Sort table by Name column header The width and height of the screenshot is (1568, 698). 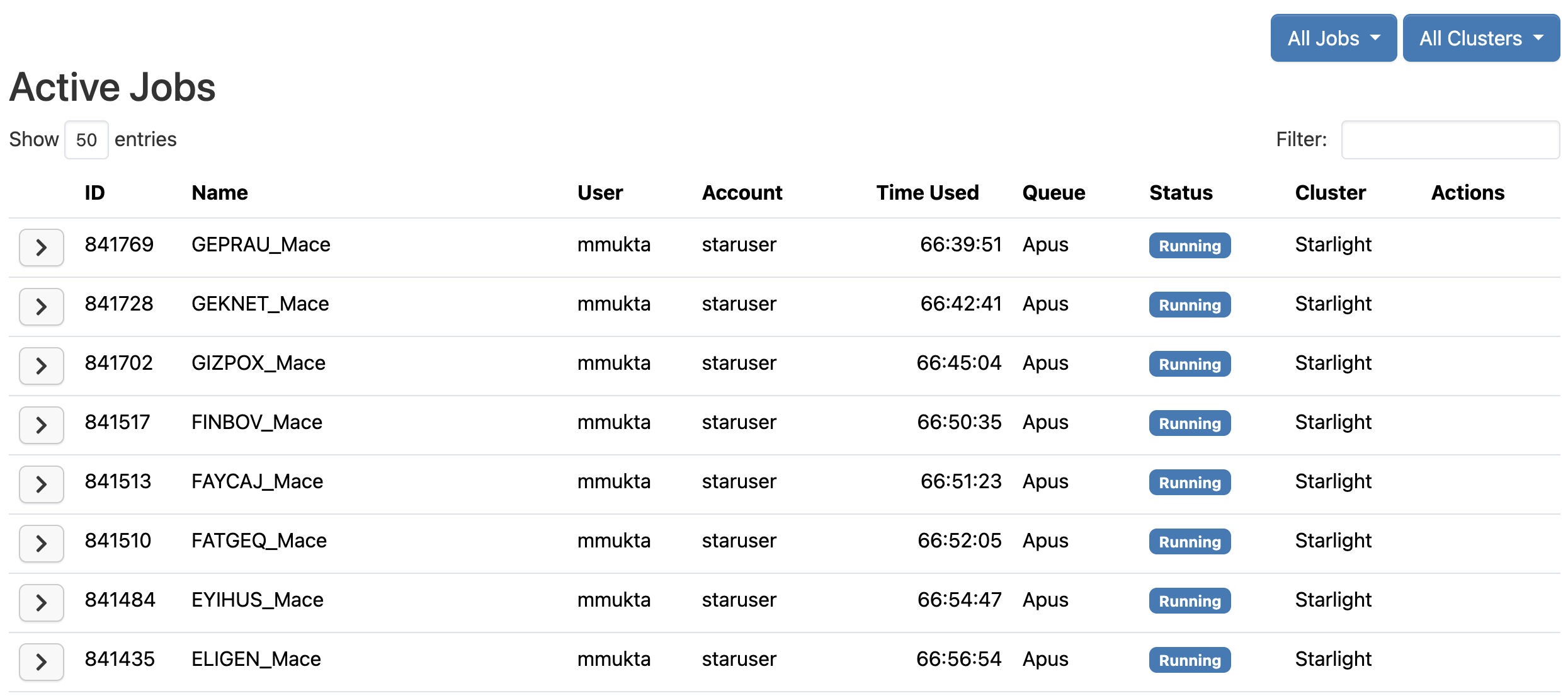(219, 193)
